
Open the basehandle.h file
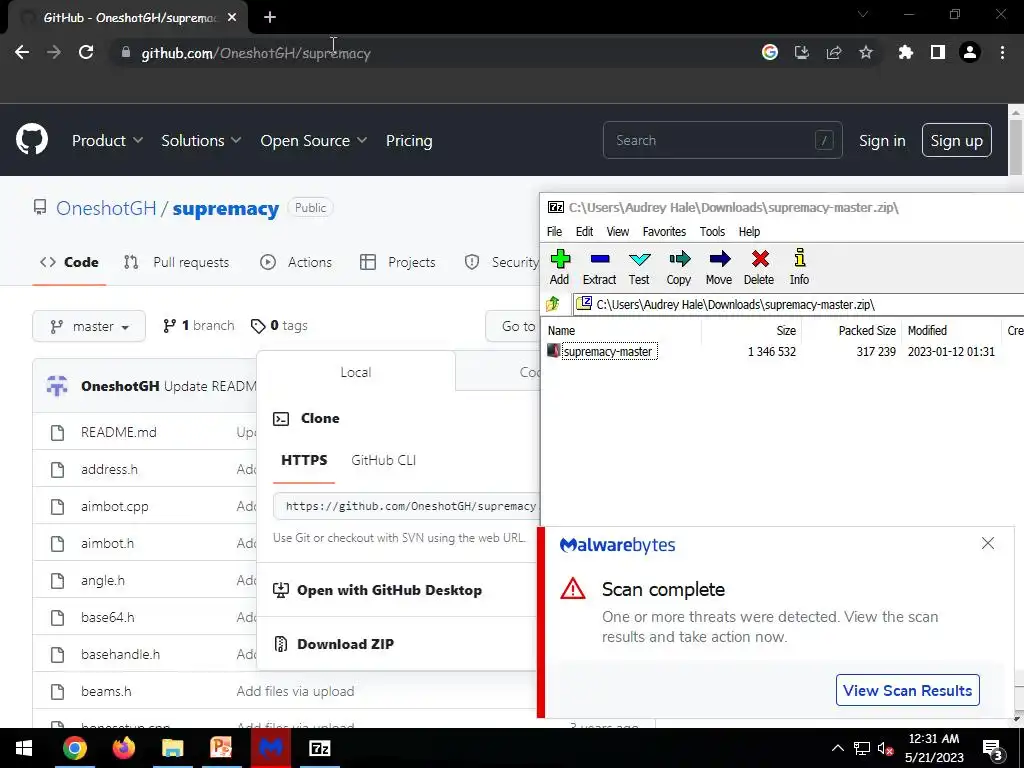tap(120, 654)
